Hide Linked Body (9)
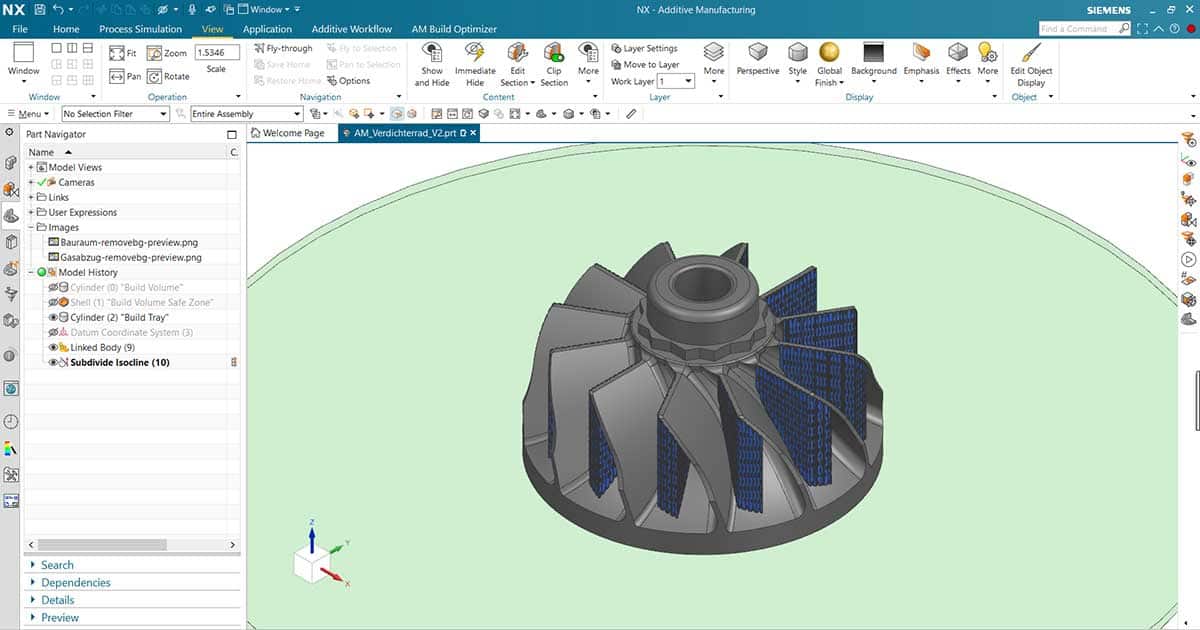The height and width of the screenshot is (630, 1200). [54, 347]
